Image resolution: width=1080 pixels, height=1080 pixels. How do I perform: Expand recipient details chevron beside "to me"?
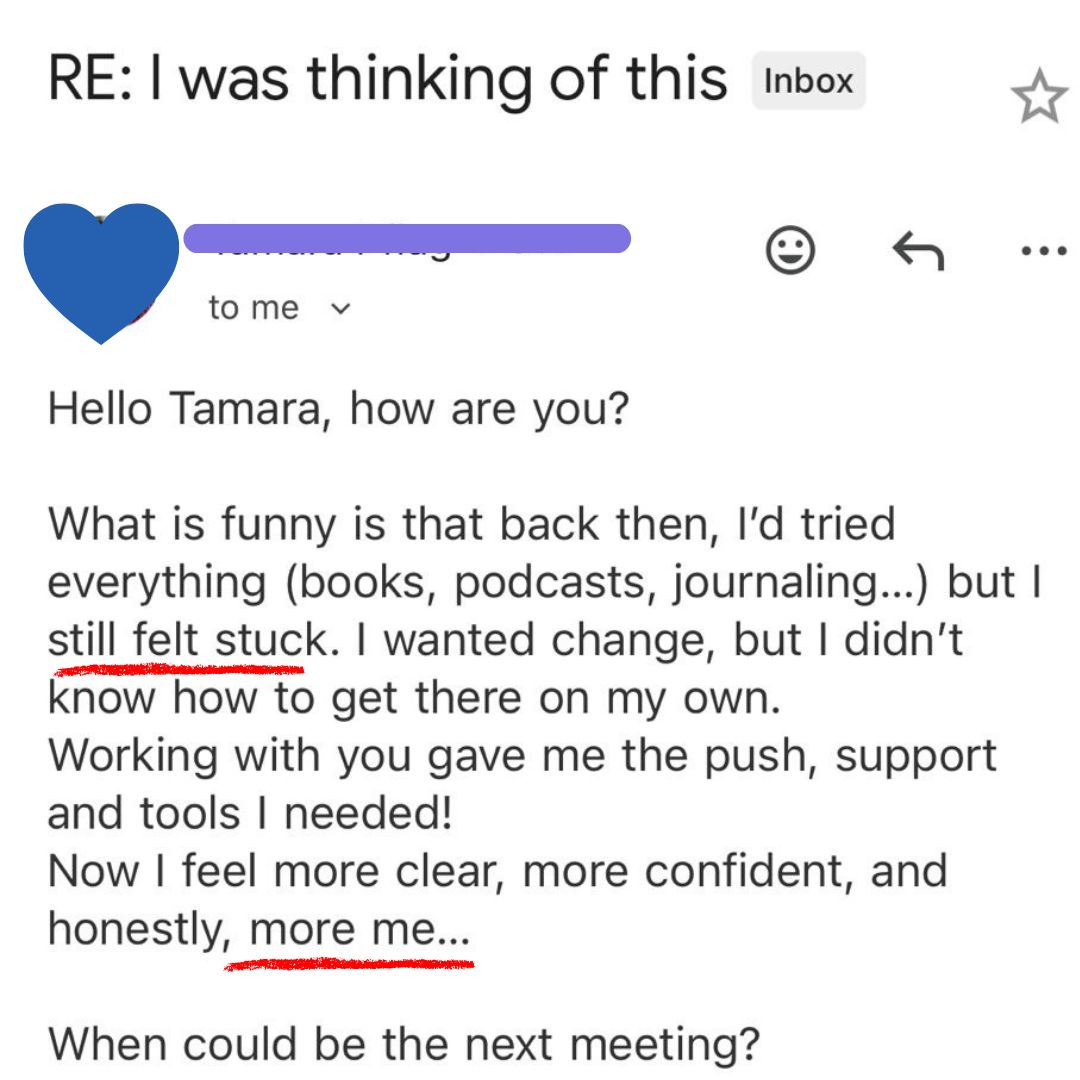point(341,308)
